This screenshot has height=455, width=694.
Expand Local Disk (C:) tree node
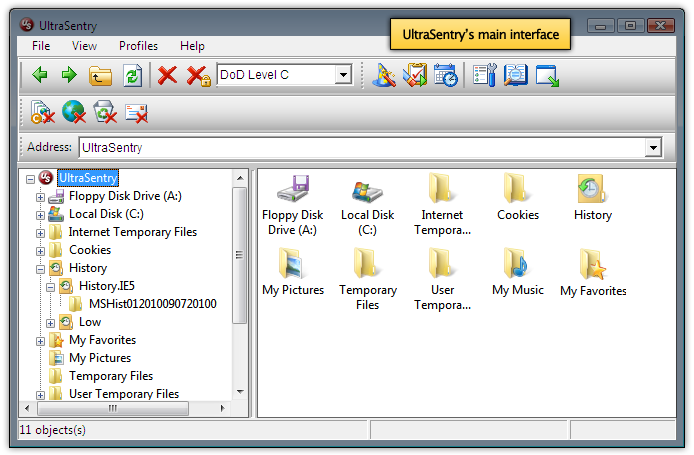[x=40, y=216]
